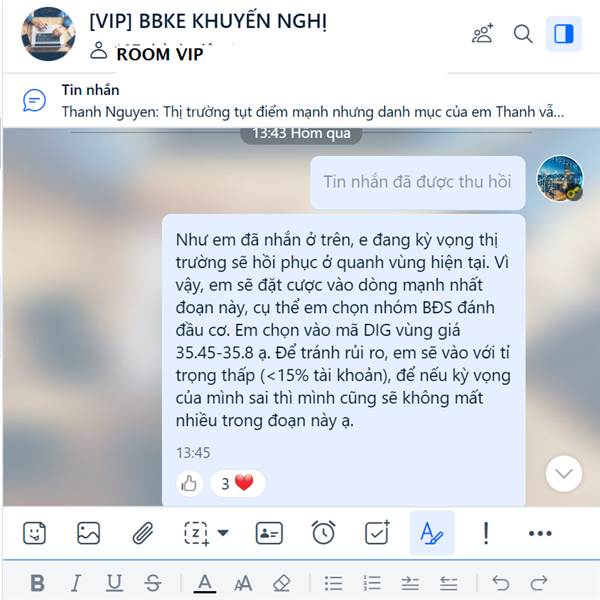Image resolution: width=600 pixels, height=600 pixels.
Task: Toggle bold formatting
Action: pyautogui.click(x=38, y=583)
